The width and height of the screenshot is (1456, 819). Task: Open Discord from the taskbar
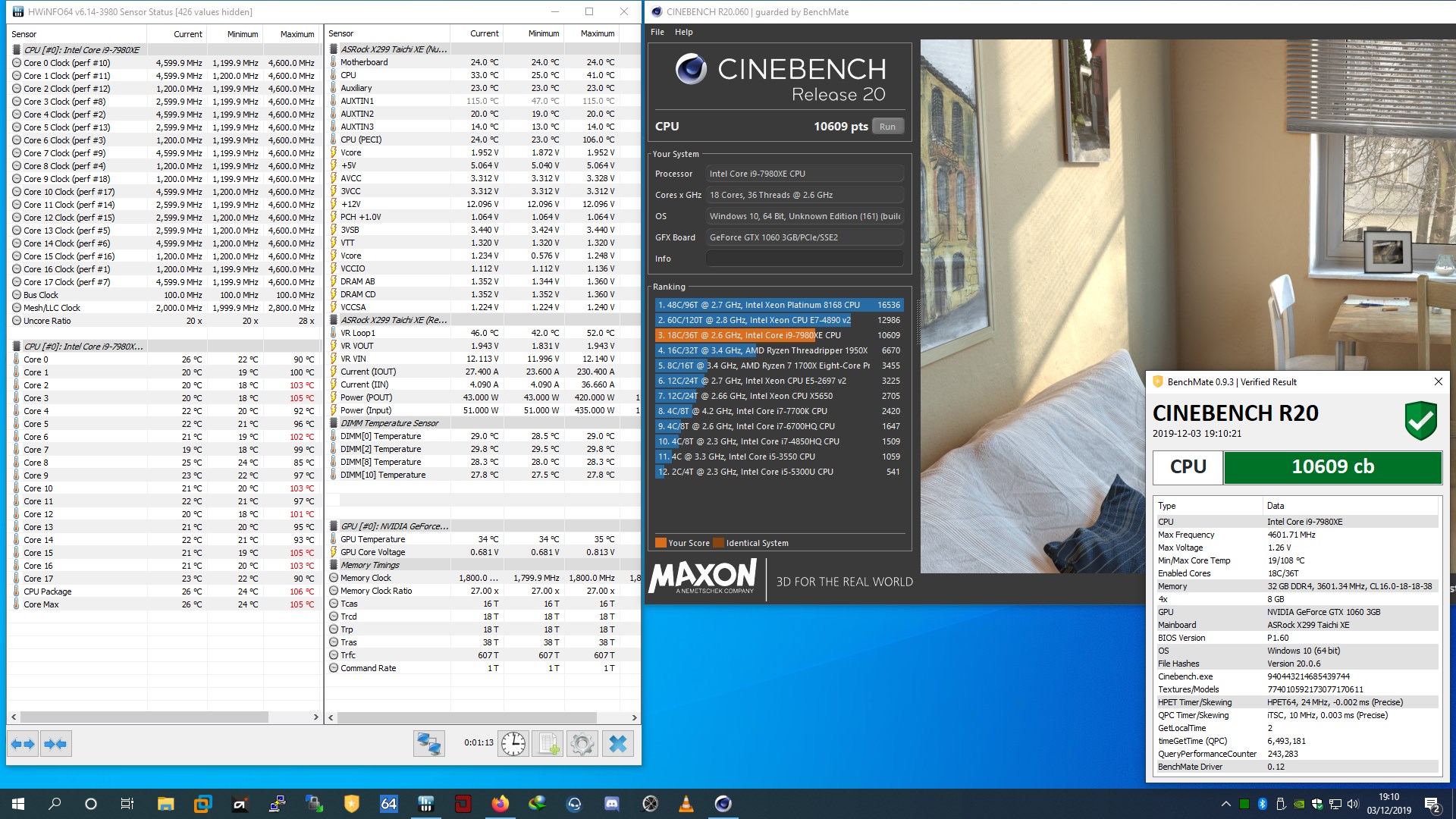[x=611, y=804]
